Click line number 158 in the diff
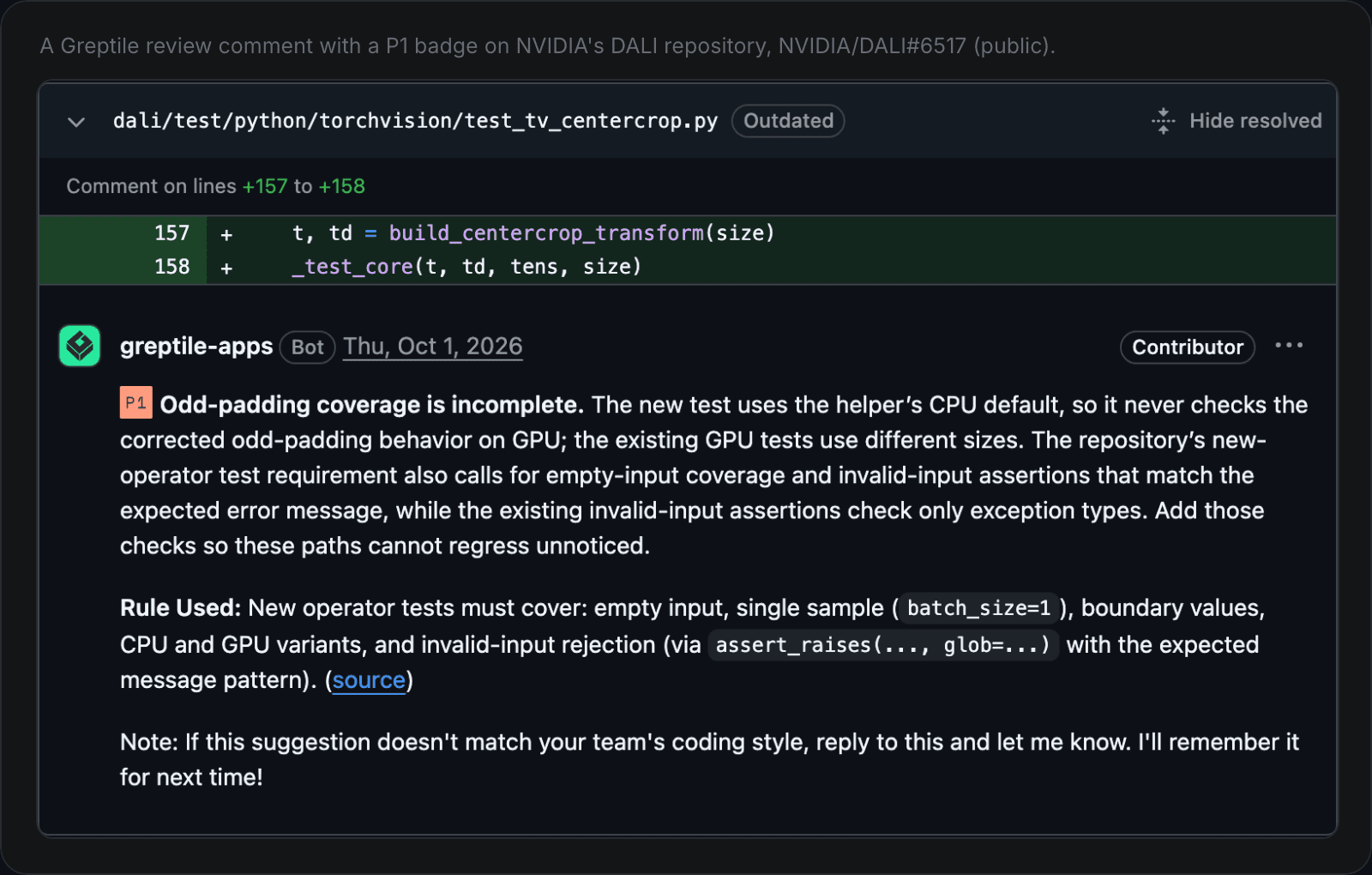This screenshot has width=1372, height=875. pyautogui.click(x=171, y=267)
